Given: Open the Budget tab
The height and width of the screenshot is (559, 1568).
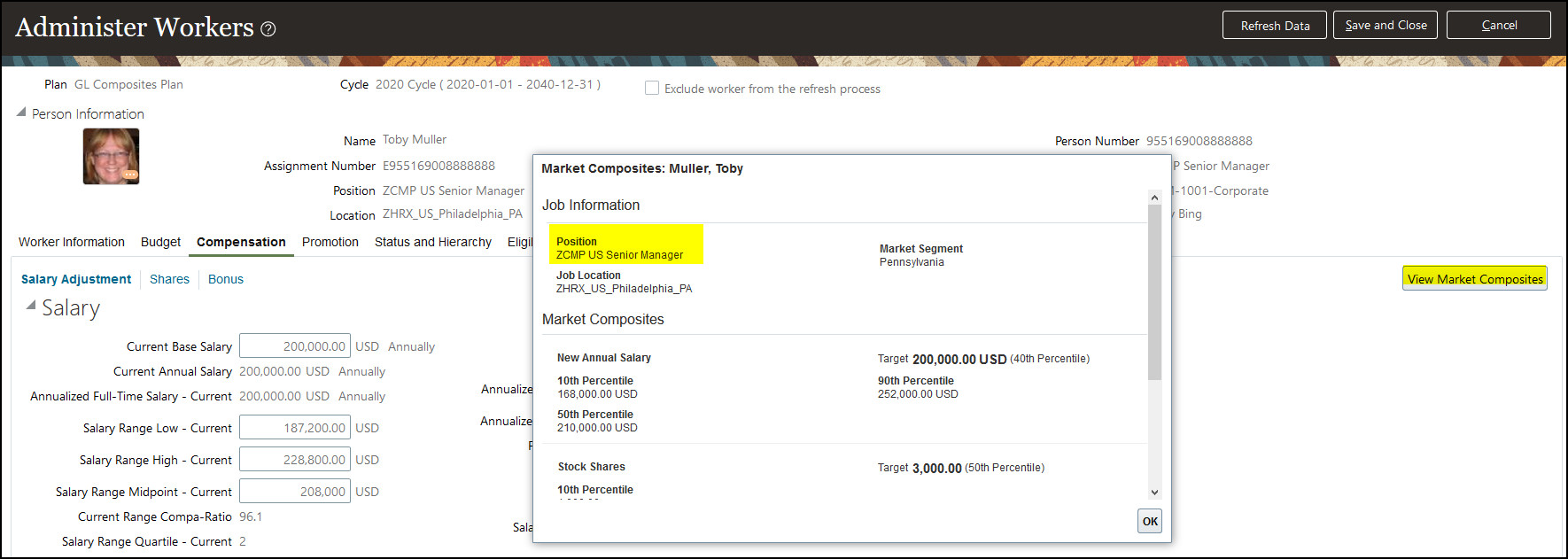Looking at the screenshot, I should pos(160,242).
